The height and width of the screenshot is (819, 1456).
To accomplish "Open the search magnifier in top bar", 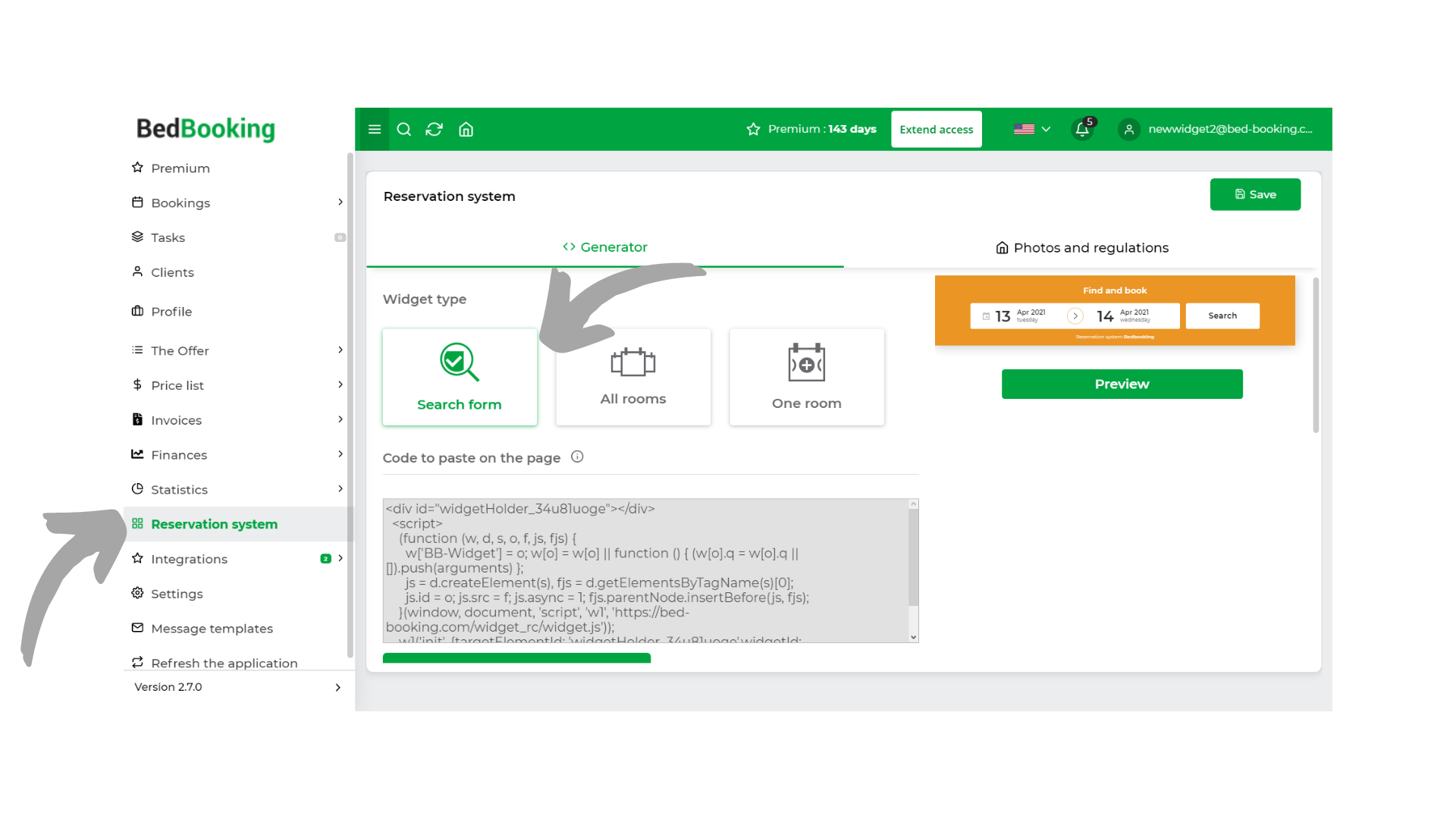I will pyautogui.click(x=404, y=130).
